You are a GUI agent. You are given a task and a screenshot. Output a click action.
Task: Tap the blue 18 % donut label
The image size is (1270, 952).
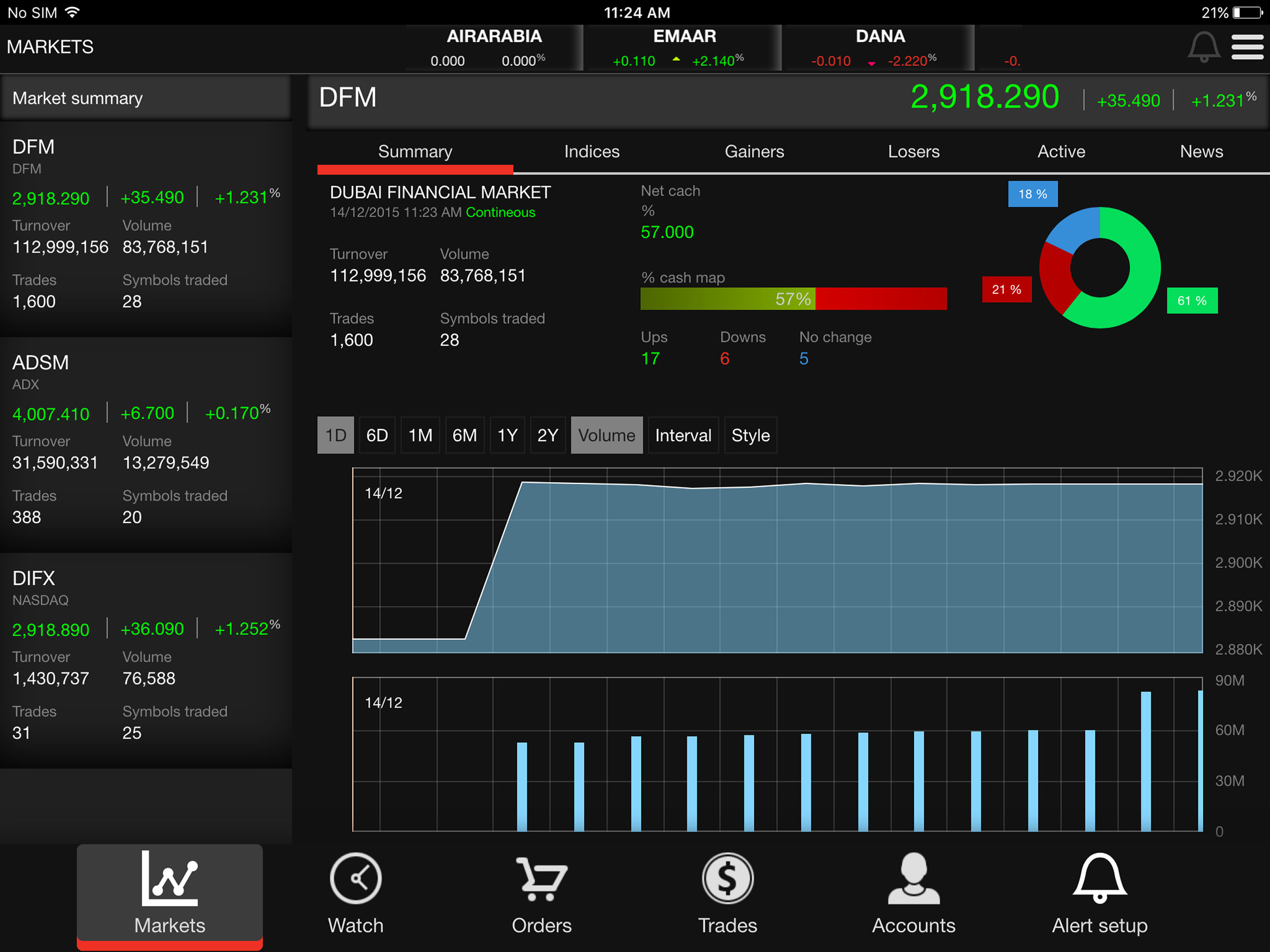click(x=1032, y=194)
